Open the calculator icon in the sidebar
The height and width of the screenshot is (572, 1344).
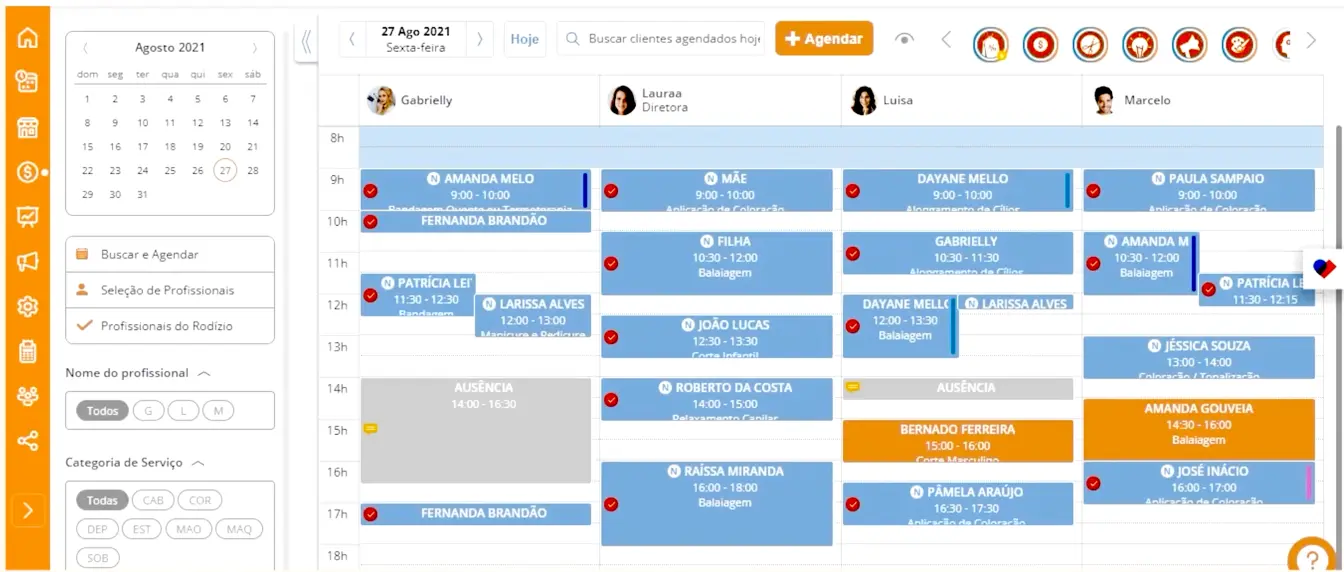click(x=27, y=351)
